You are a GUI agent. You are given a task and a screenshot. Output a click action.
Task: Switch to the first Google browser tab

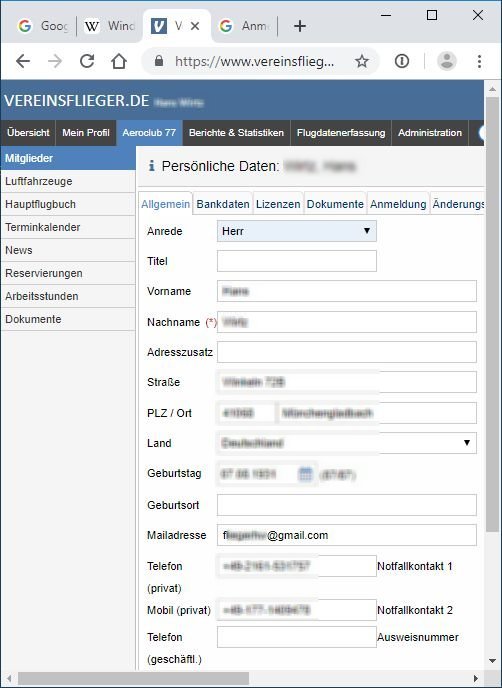click(x=43, y=26)
